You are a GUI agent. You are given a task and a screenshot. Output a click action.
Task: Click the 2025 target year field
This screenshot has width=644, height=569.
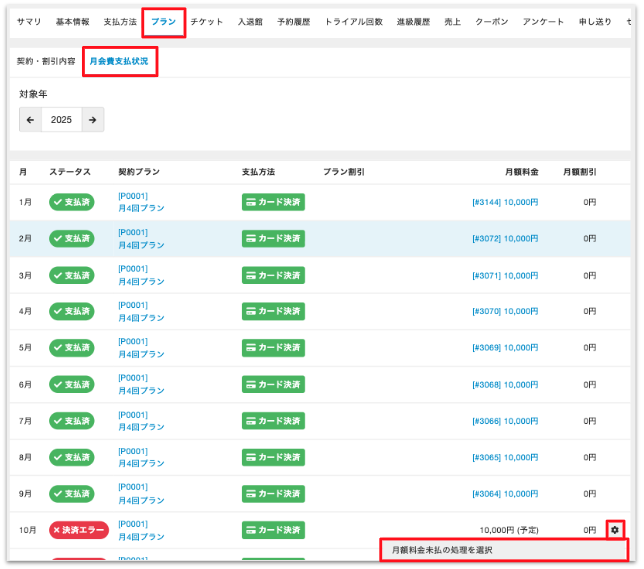click(61, 120)
